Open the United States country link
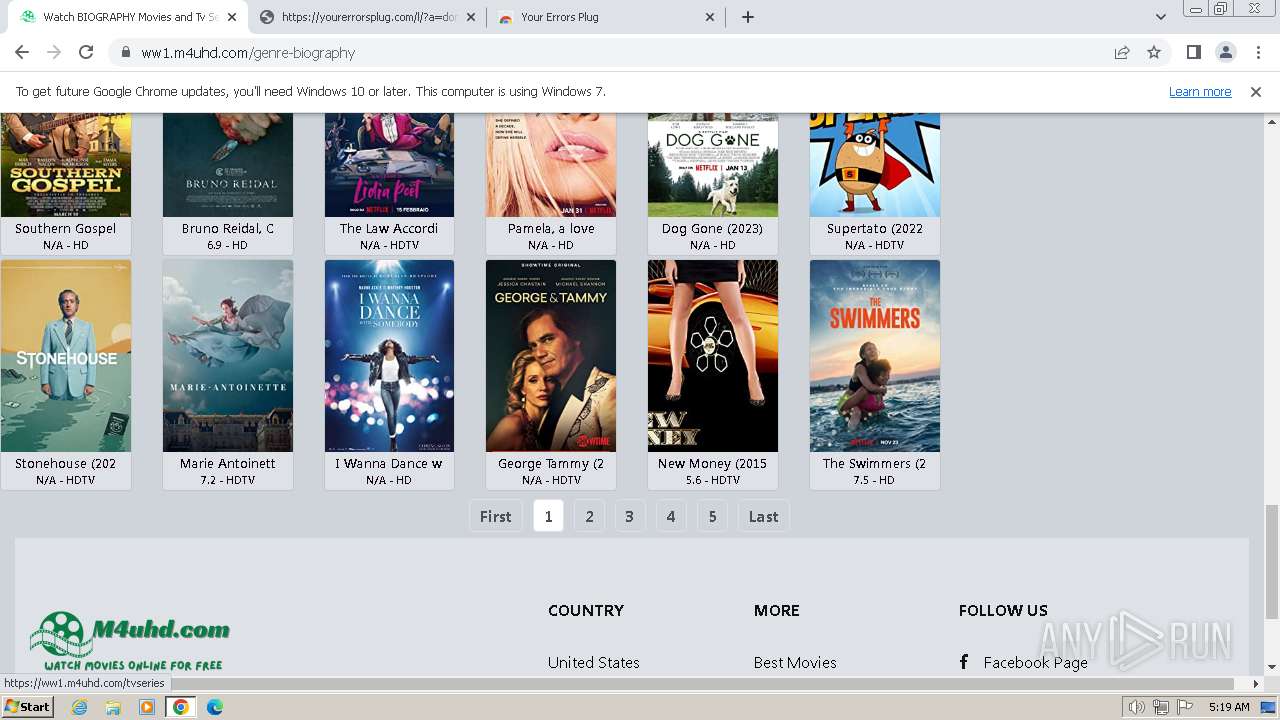Image resolution: width=1280 pixels, height=720 pixels. point(593,663)
